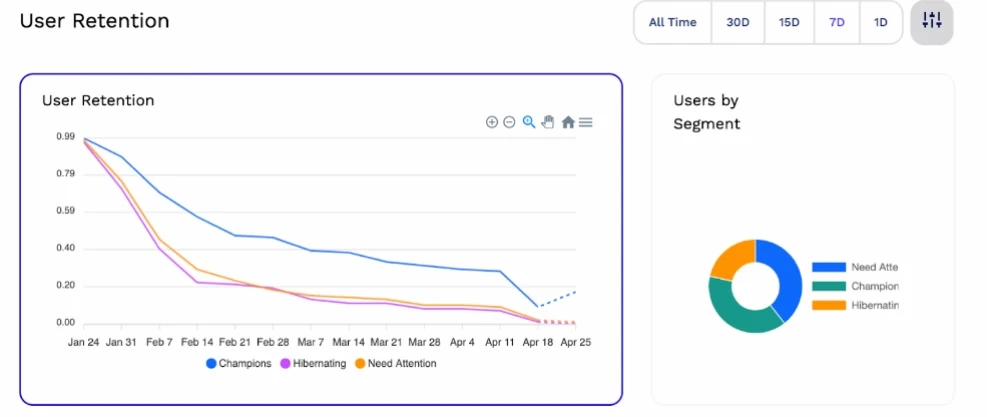The image size is (987, 417).
Task: Click the Mar 21 axis label
Action: [386, 343]
